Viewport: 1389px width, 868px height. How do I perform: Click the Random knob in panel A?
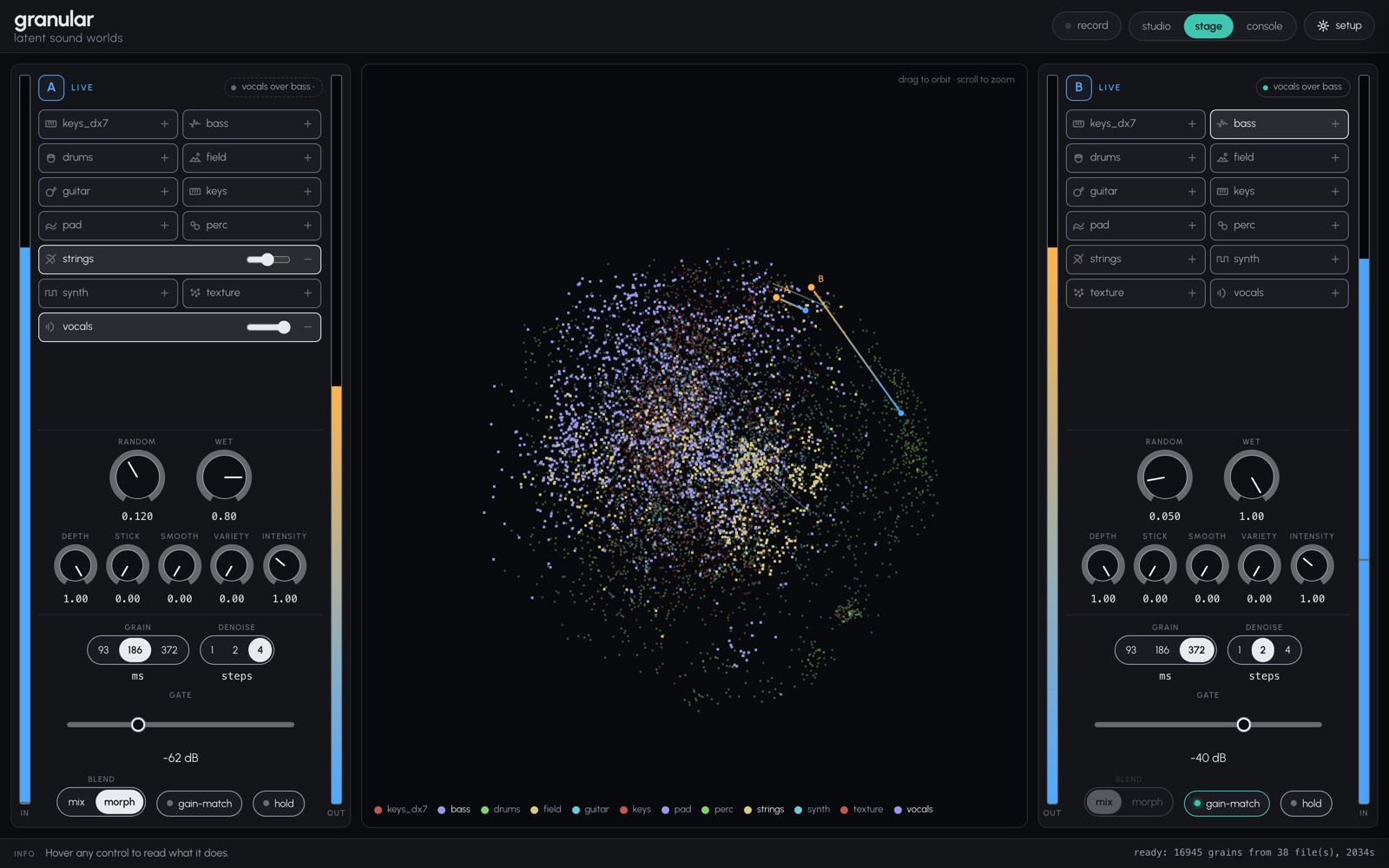pos(137,477)
